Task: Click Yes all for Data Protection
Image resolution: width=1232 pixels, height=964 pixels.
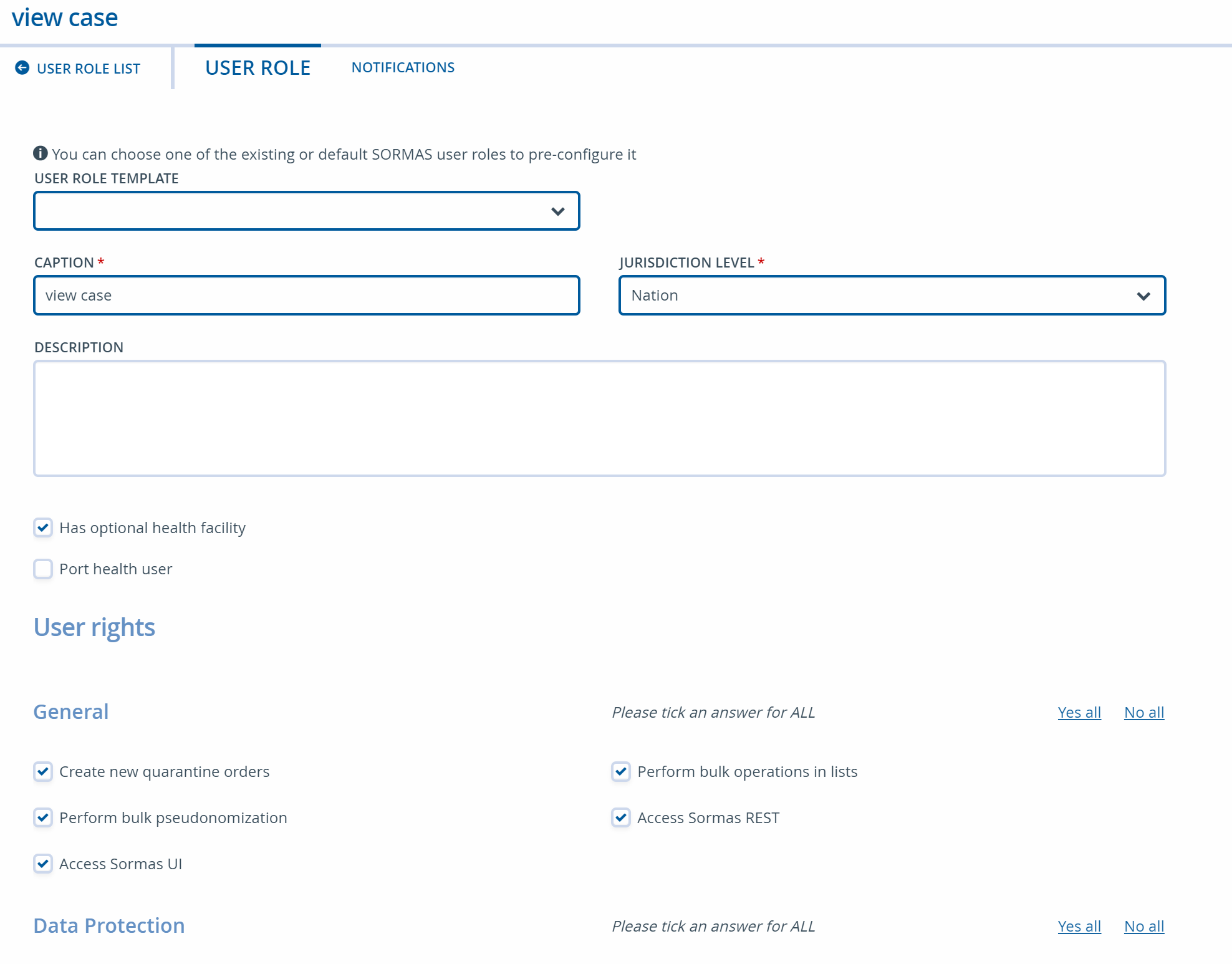Action: click(1079, 927)
